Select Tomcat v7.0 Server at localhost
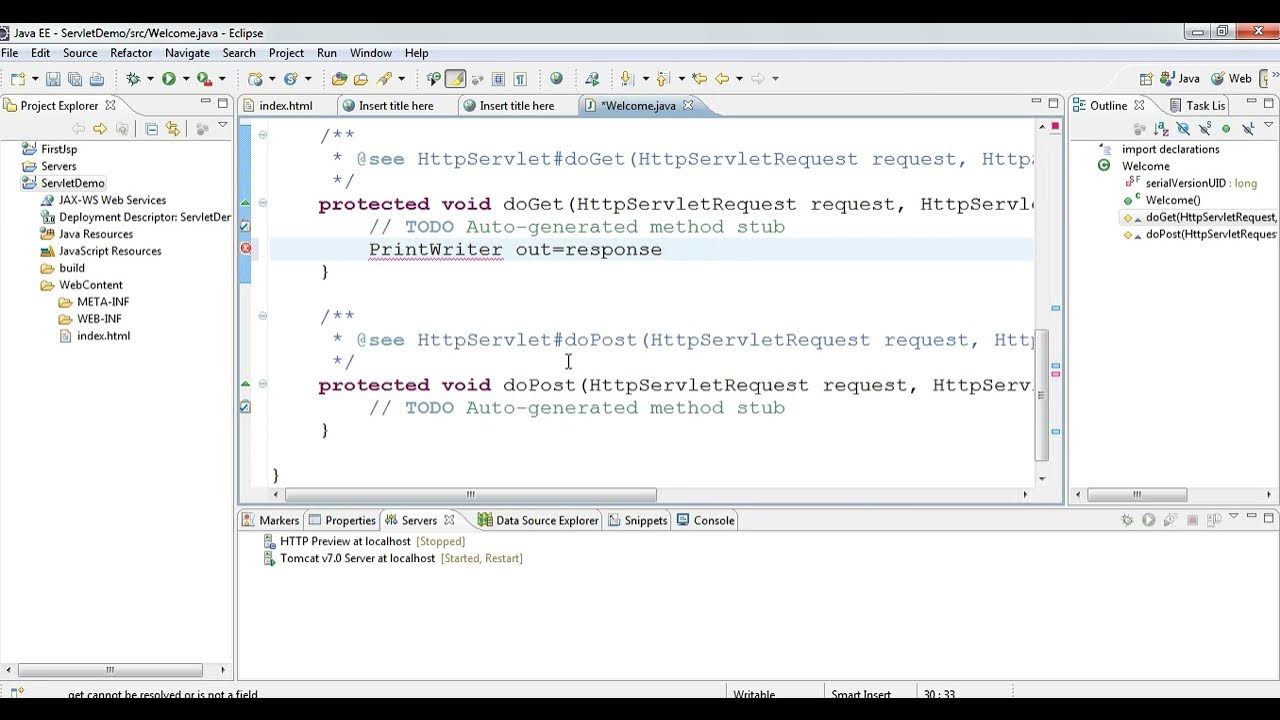The height and width of the screenshot is (720, 1280). pos(357,558)
